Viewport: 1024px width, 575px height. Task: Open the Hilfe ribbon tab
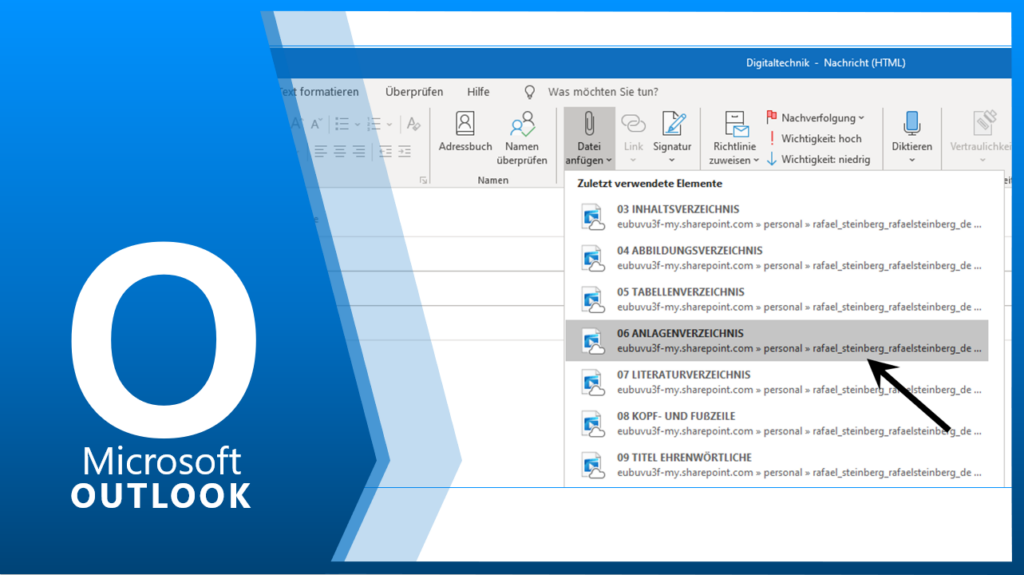478,92
